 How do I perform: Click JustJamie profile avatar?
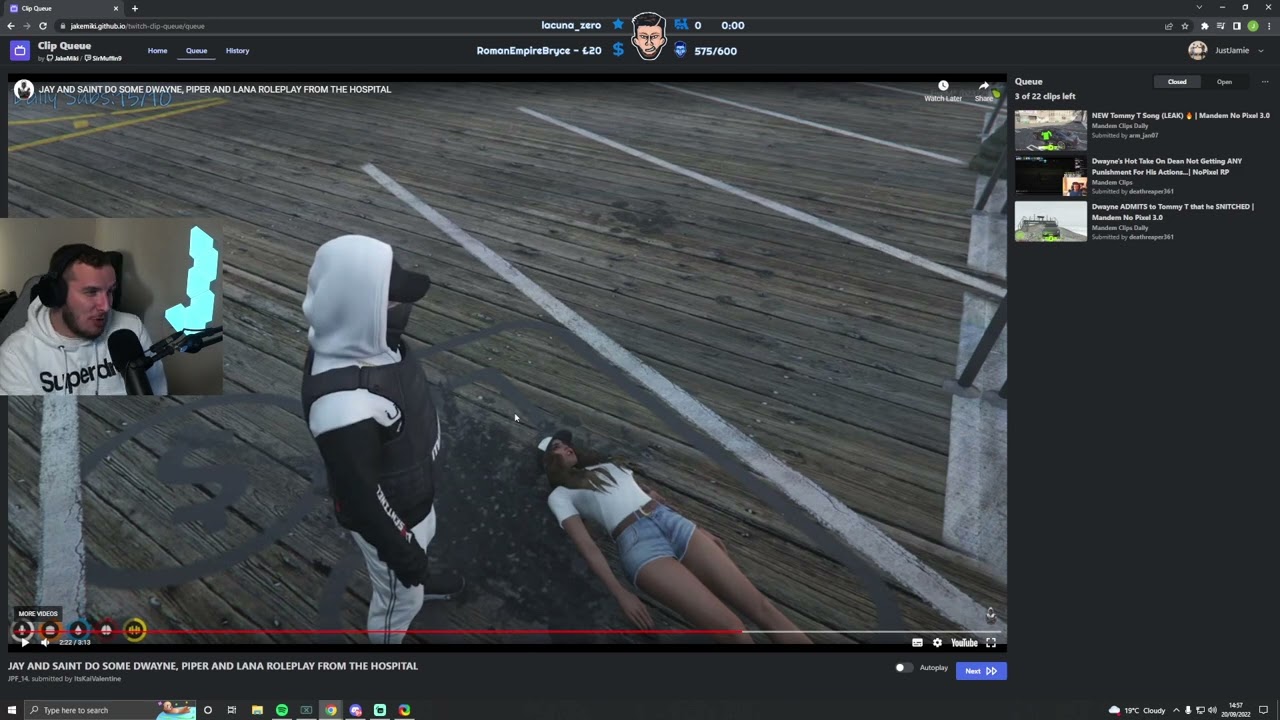[x=1197, y=50]
